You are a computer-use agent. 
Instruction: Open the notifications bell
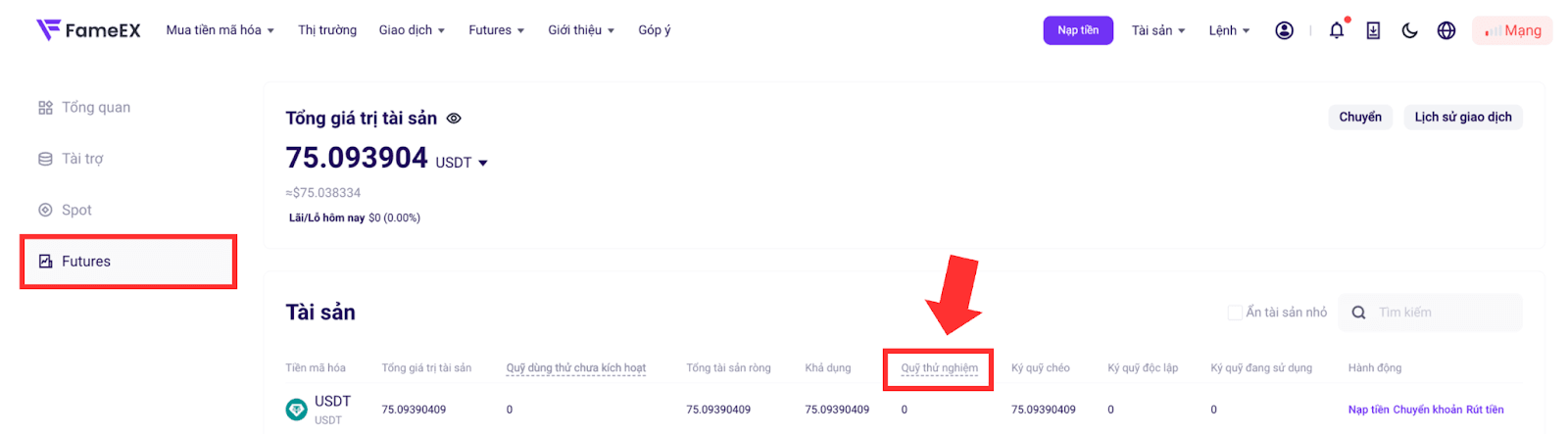coord(1337,30)
